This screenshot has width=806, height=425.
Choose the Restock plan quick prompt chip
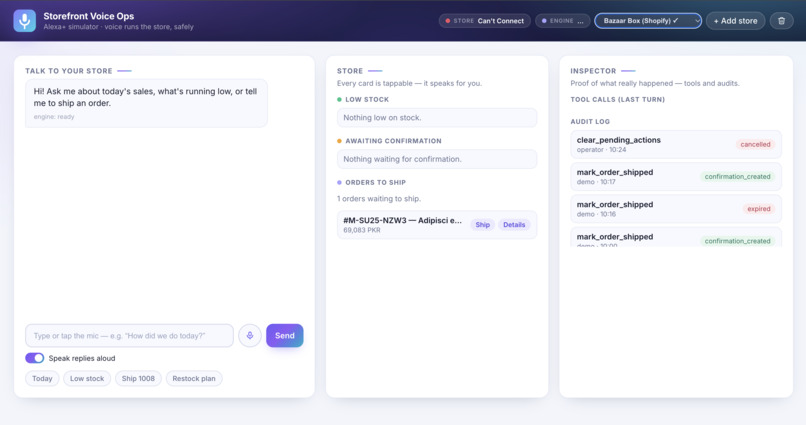click(194, 379)
